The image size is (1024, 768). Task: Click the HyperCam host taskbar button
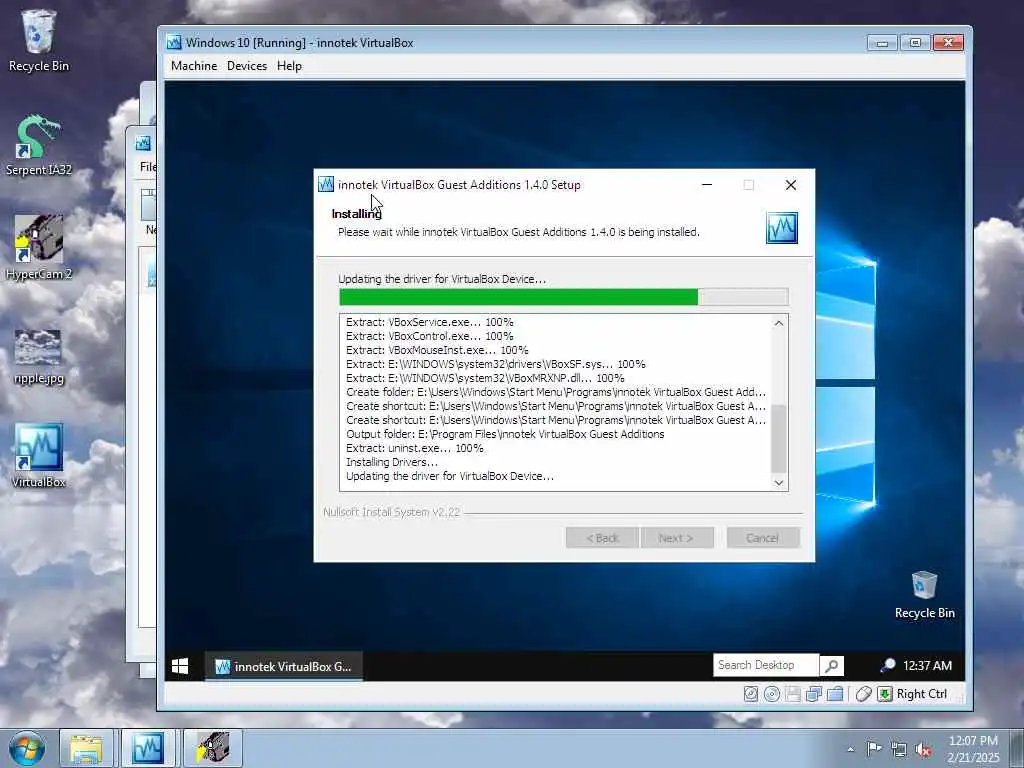213,748
